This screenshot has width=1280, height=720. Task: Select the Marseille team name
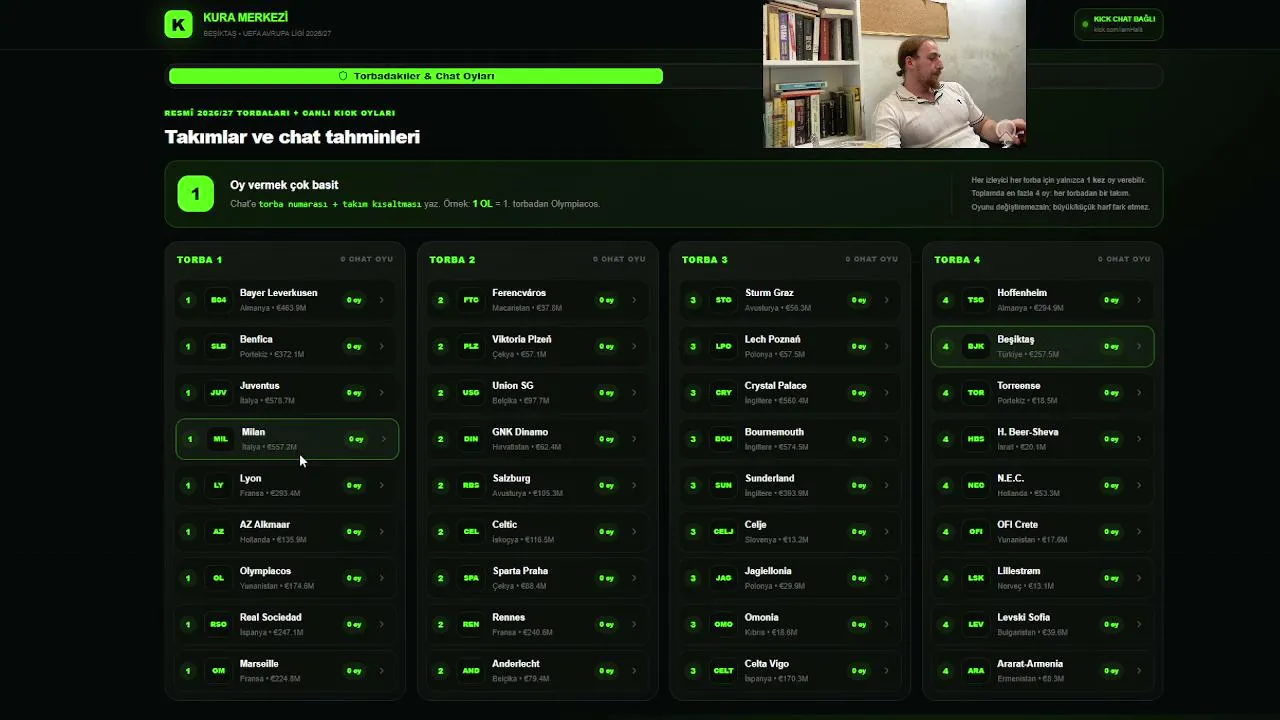pyautogui.click(x=259, y=664)
